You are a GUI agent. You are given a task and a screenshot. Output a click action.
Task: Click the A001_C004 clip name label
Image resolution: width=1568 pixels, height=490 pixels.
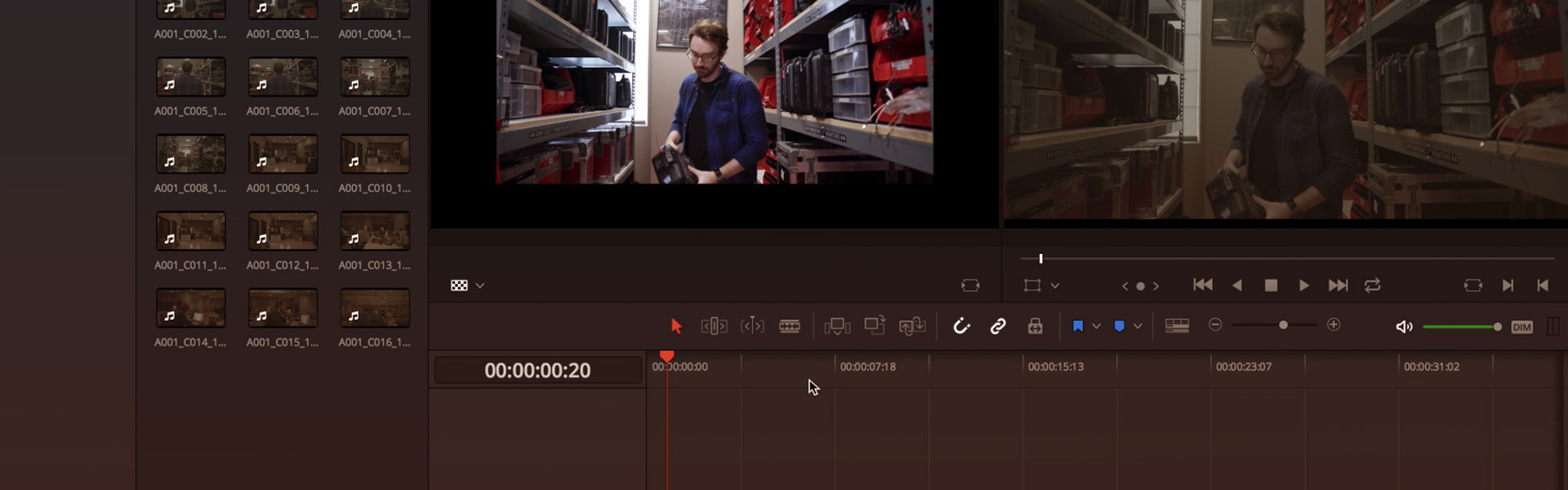pyautogui.click(x=375, y=34)
